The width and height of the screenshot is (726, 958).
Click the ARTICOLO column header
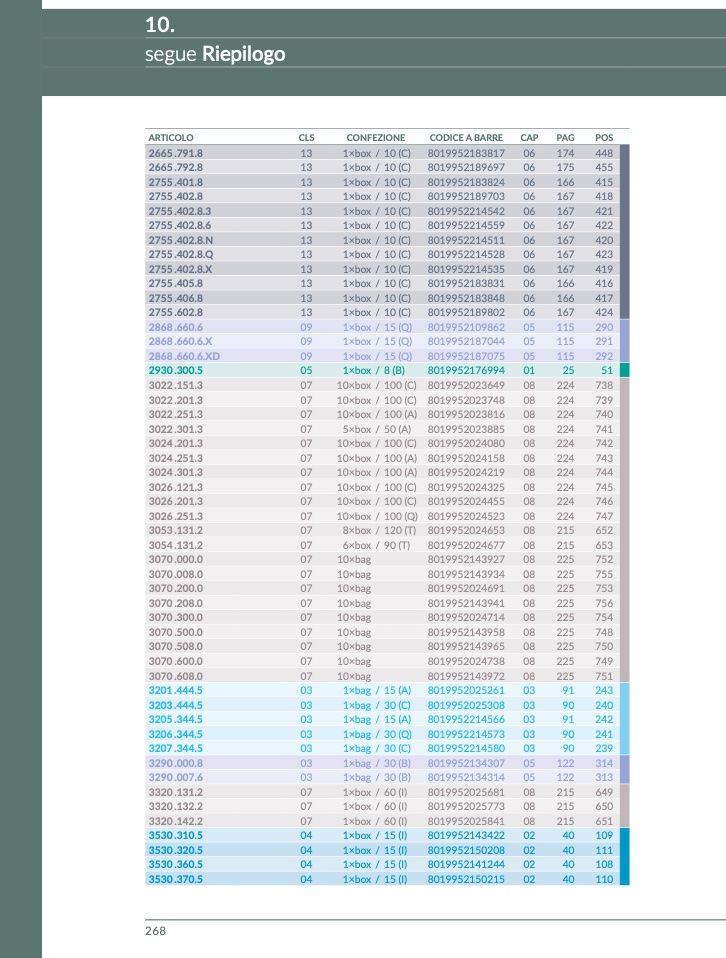coord(171,137)
